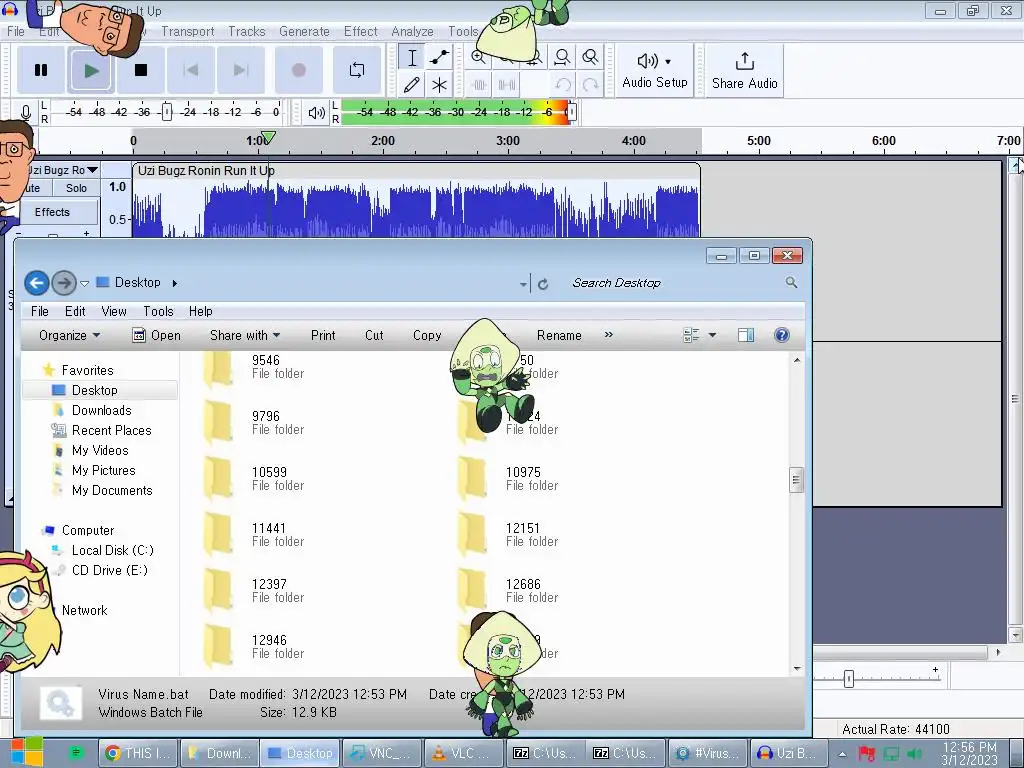Open the Generate menu
Viewport: 1024px width, 768px height.
pyautogui.click(x=304, y=31)
